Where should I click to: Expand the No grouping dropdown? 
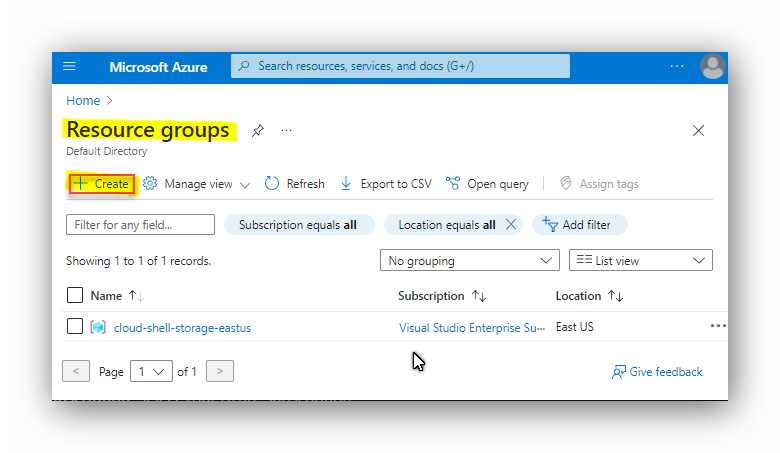point(469,261)
